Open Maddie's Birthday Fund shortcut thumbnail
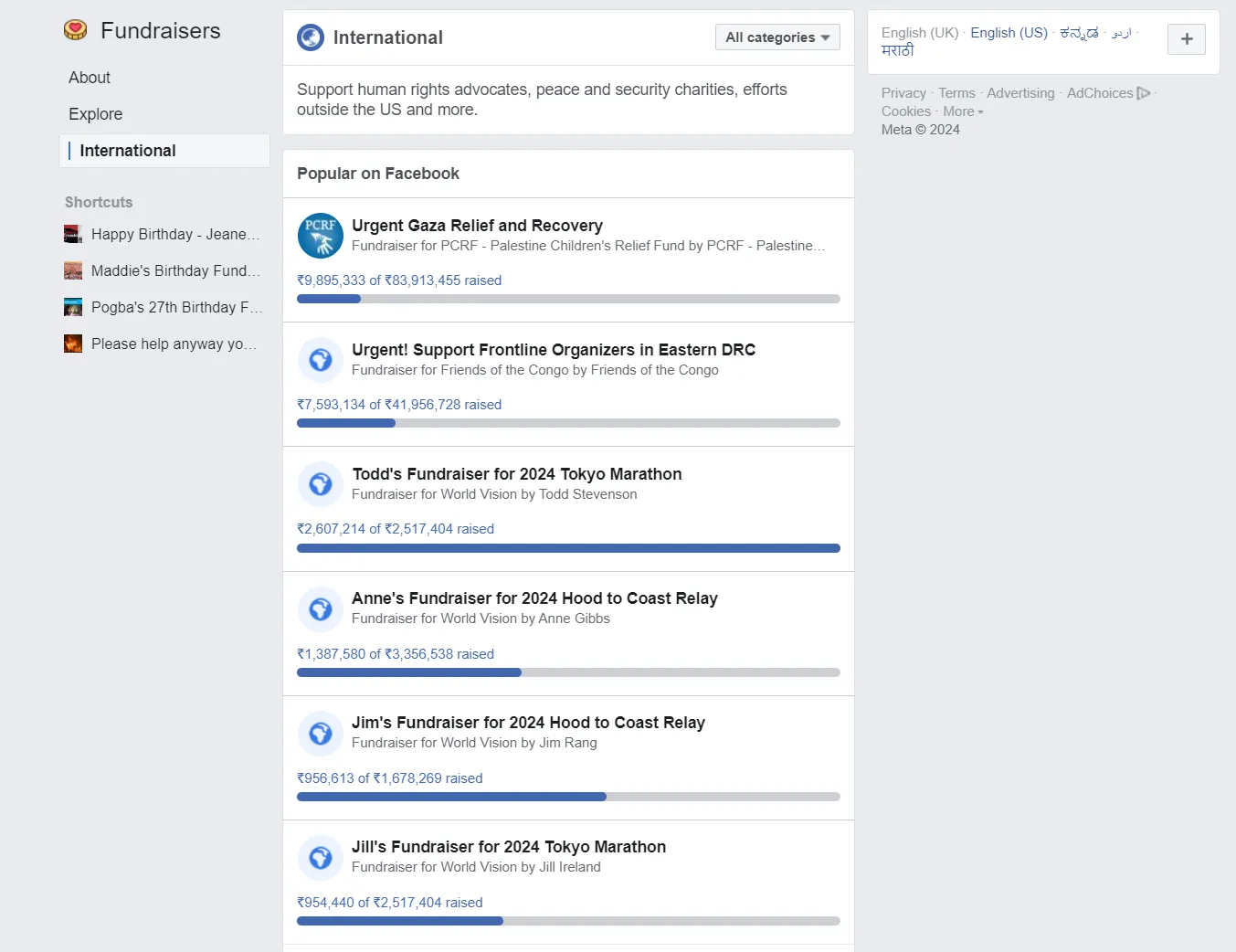Screen dimensions: 1236x952 pyautogui.click(x=73, y=270)
